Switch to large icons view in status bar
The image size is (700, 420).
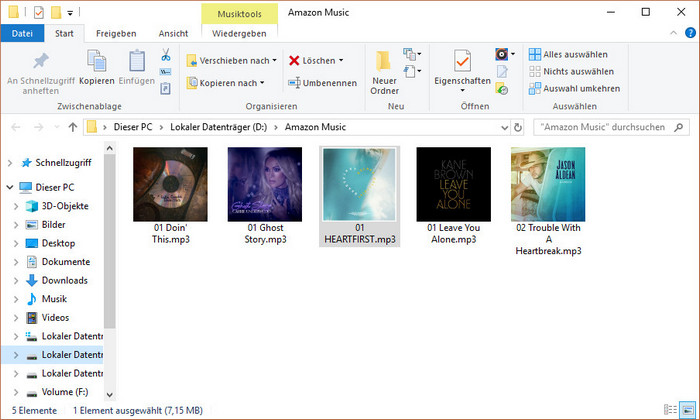(x=687, y=409)
